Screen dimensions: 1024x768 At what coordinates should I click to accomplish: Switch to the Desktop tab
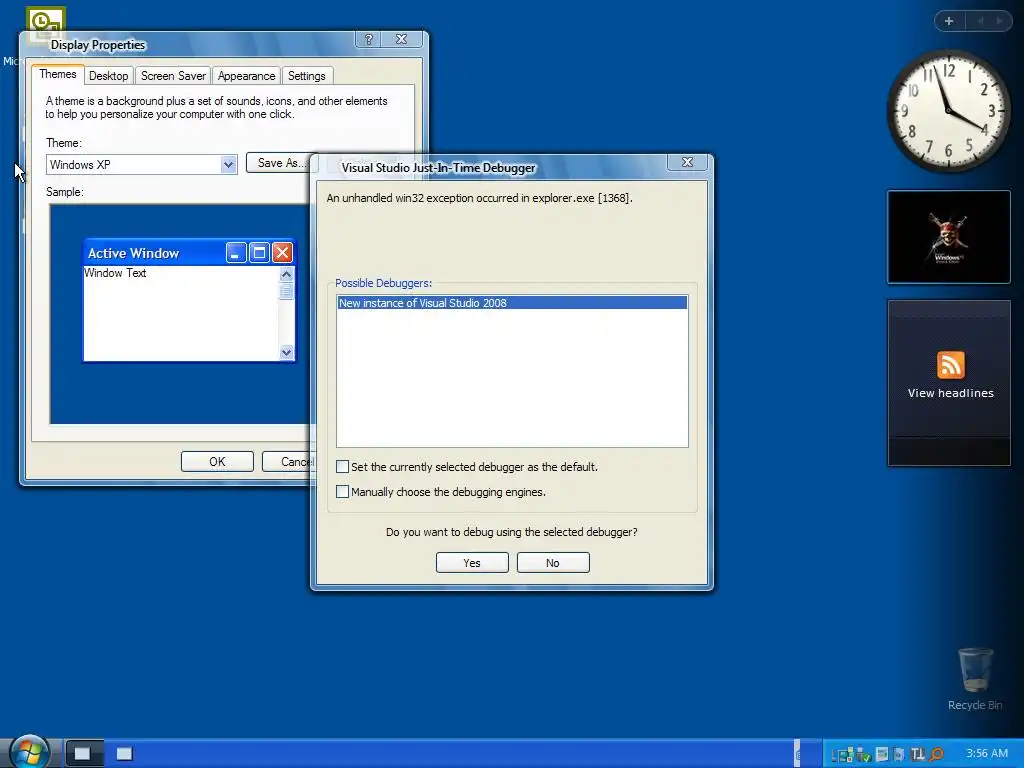[x=108, y=76]
